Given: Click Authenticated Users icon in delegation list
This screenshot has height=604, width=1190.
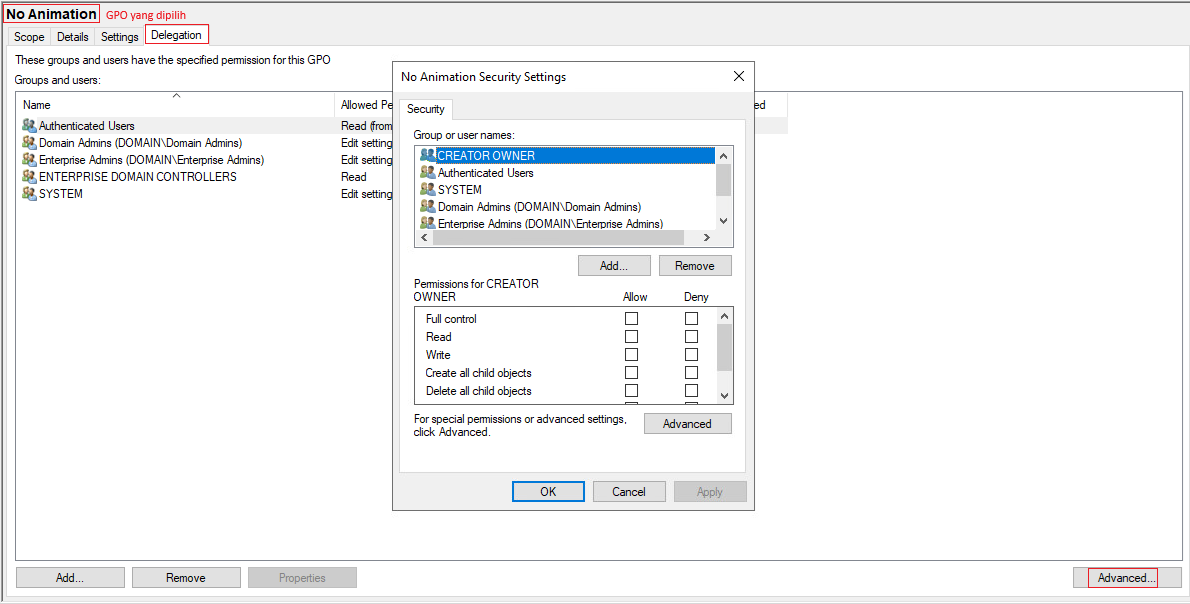Looking at the screenshot, I should click(29, 126).
